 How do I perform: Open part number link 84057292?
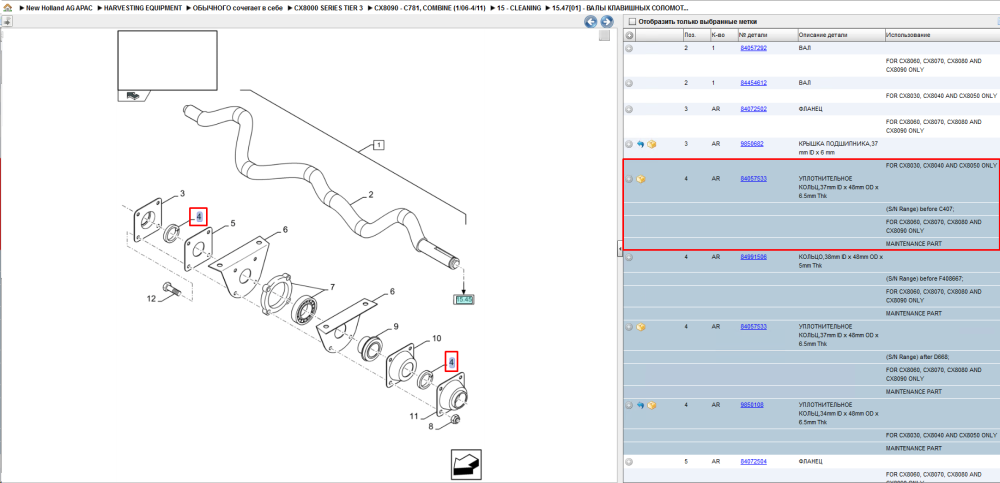click(753, 48)
